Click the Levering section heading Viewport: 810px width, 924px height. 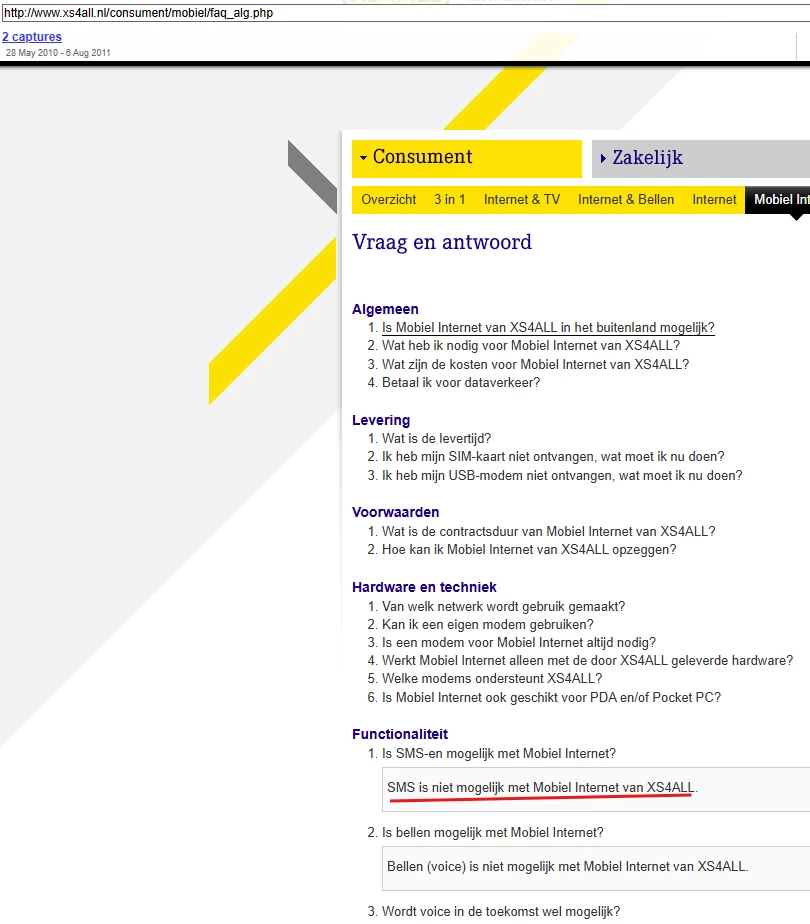[381, 420]
